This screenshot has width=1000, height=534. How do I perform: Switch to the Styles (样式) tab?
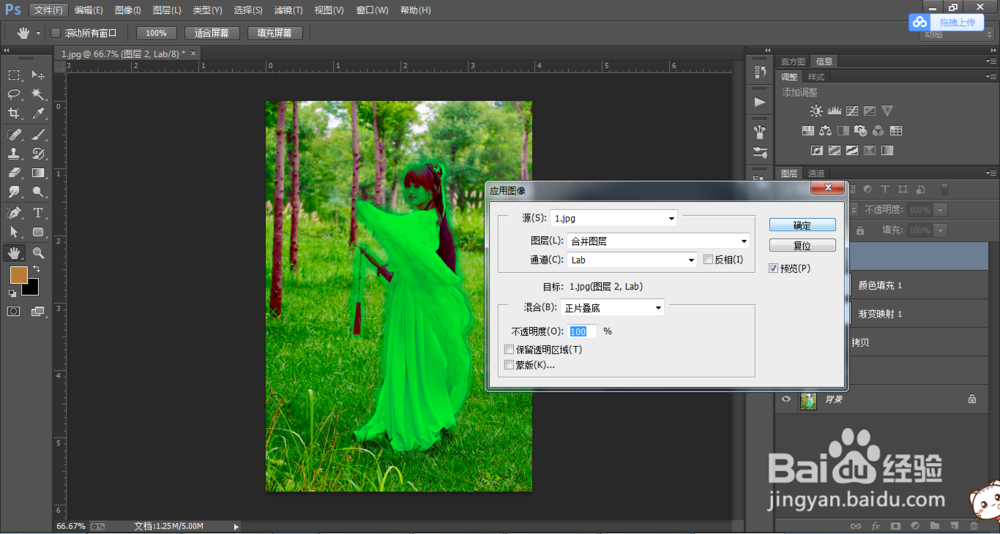tap(816, 77)
